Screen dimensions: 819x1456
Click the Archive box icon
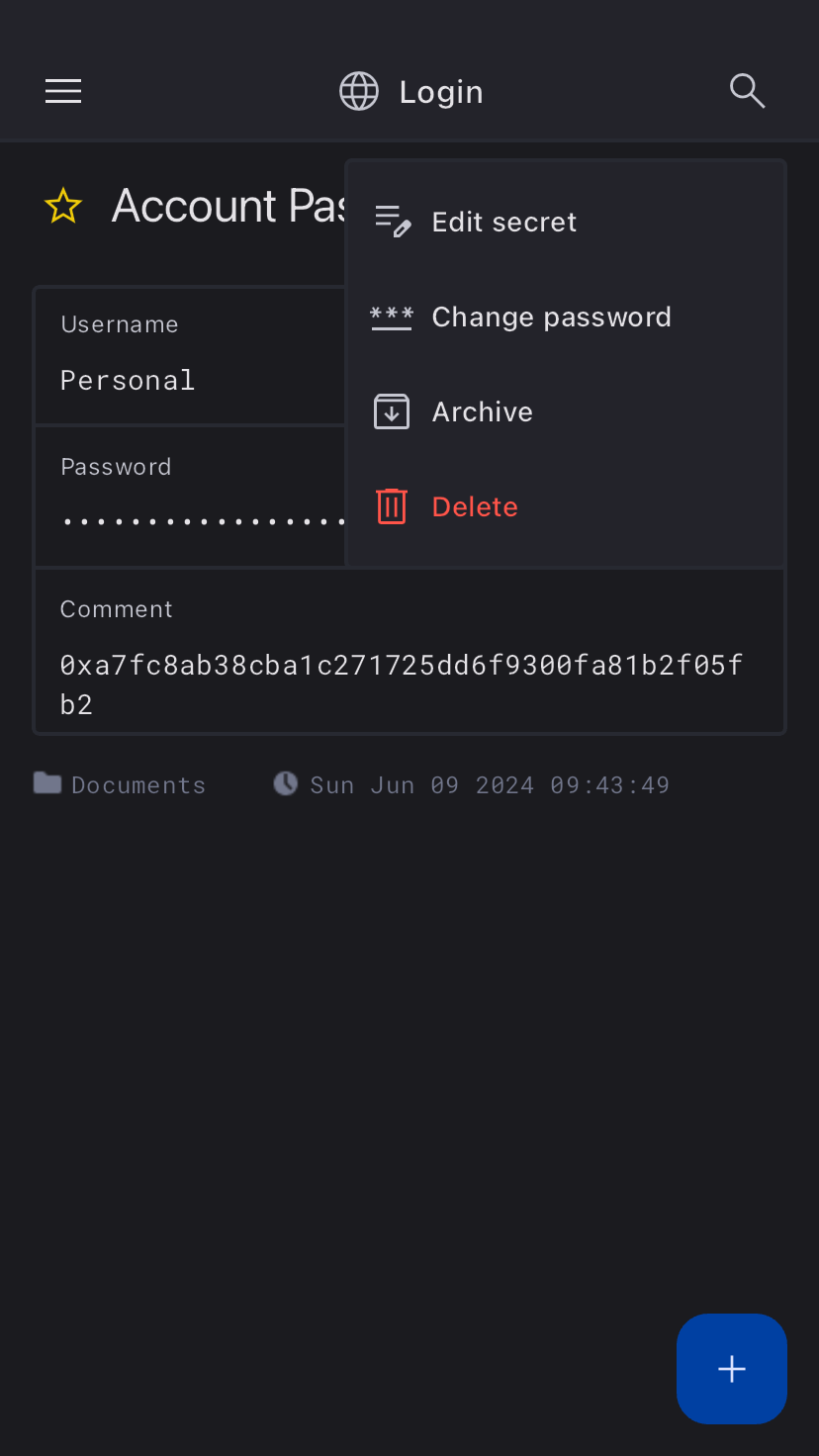[x=392, y=411]
